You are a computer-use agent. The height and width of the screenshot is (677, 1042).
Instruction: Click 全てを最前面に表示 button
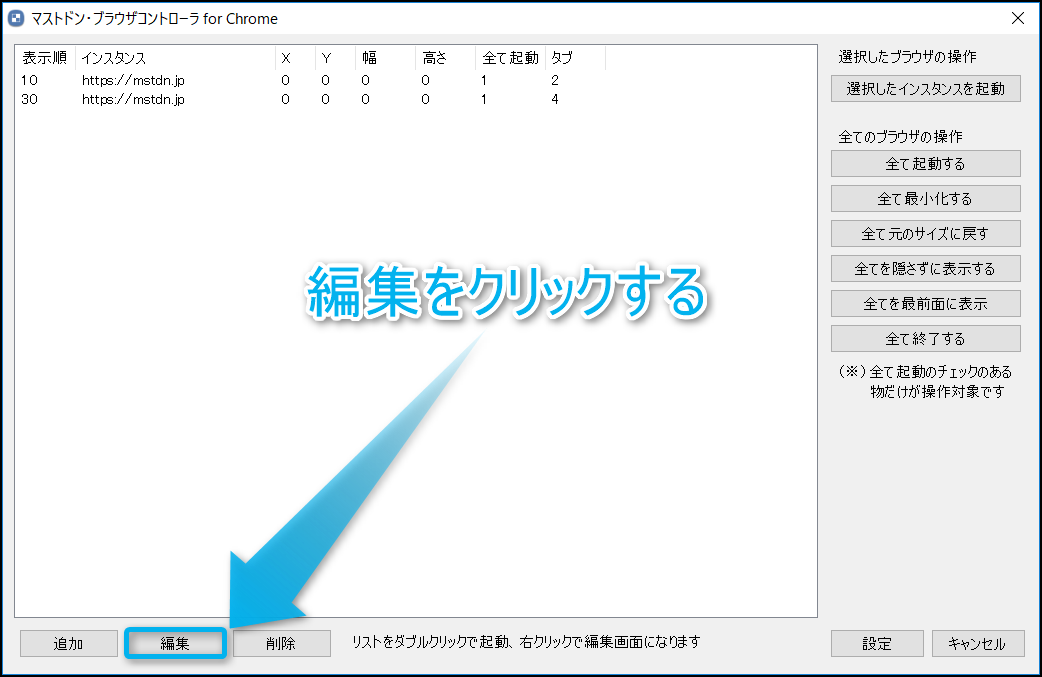[925, 303]
